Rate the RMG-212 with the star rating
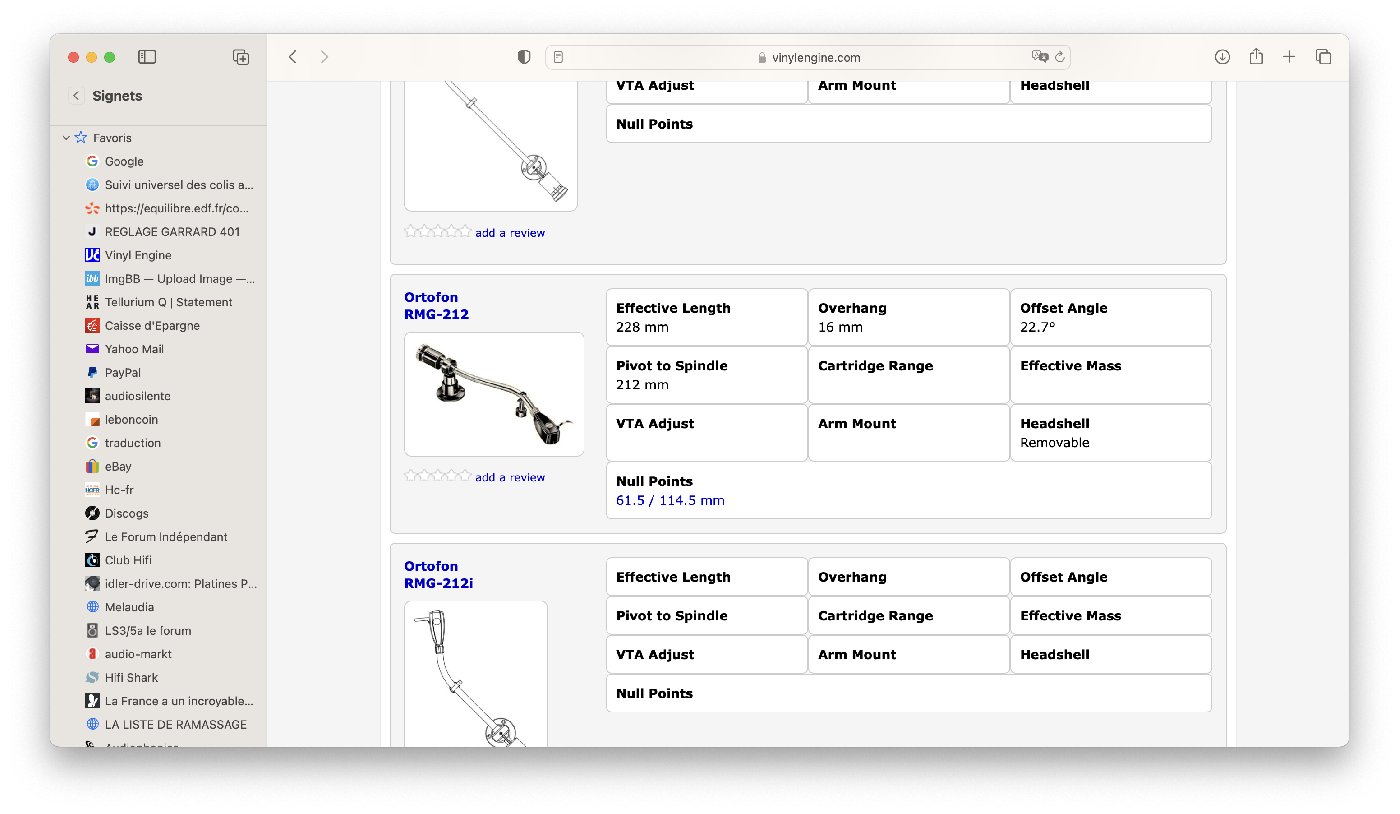1400x814 pixels. pos(437,476)
